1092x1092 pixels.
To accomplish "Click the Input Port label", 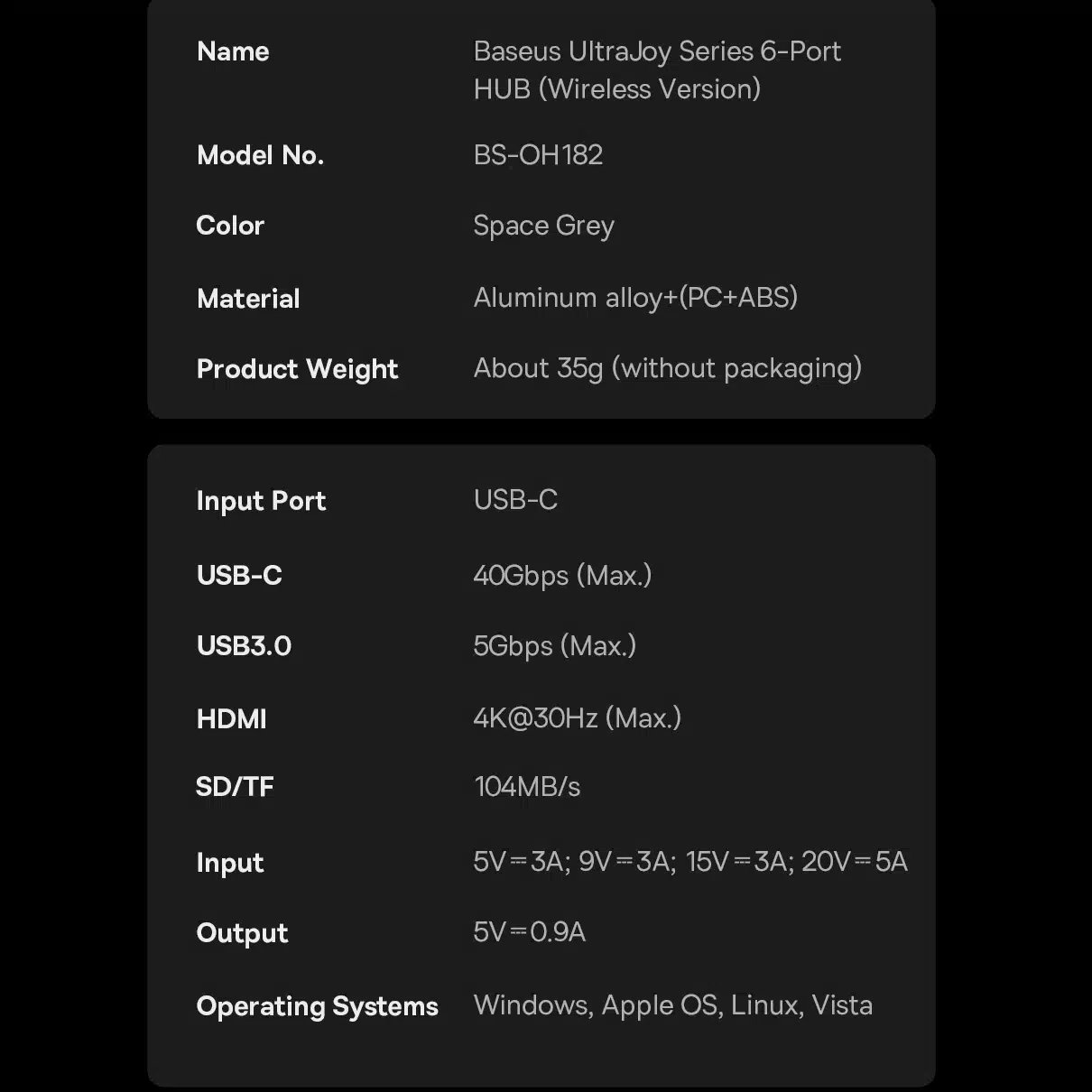I will pyautogui.click(x=261, y=501).
